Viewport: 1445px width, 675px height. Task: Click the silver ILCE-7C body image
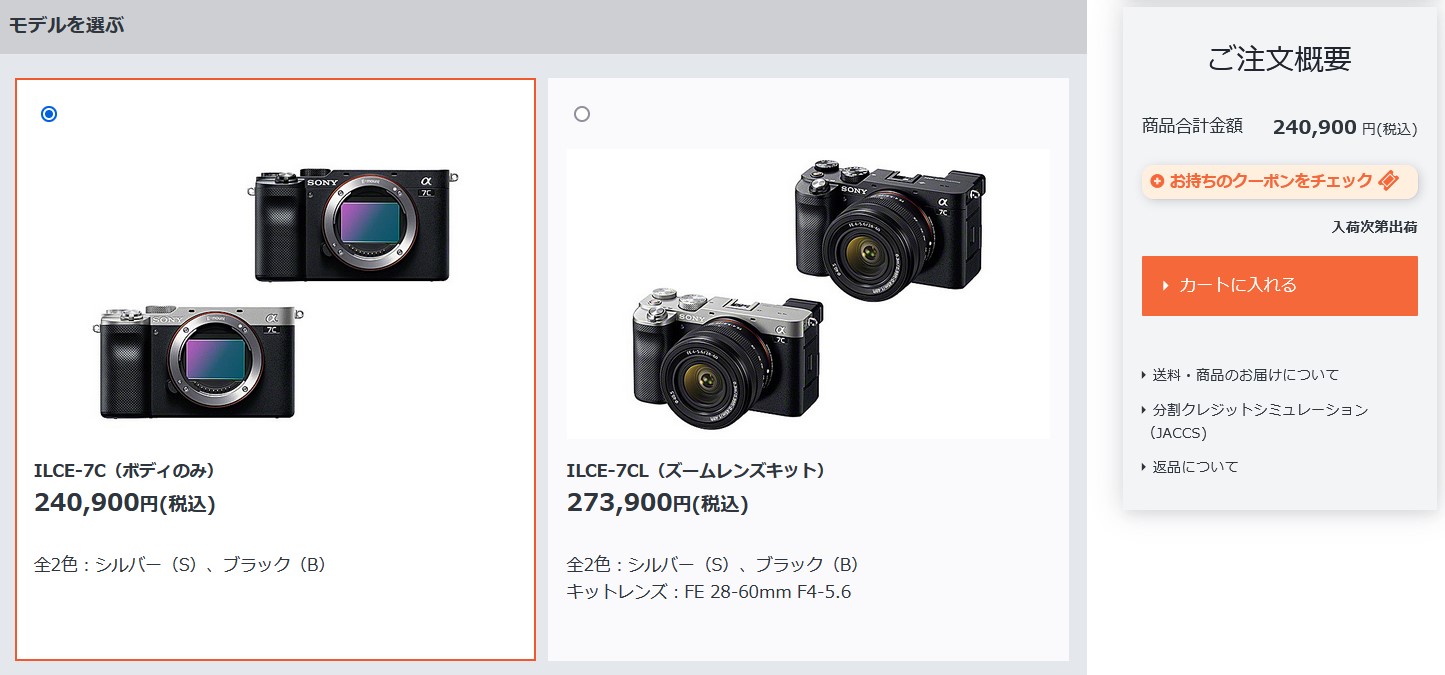pos(199,361)
